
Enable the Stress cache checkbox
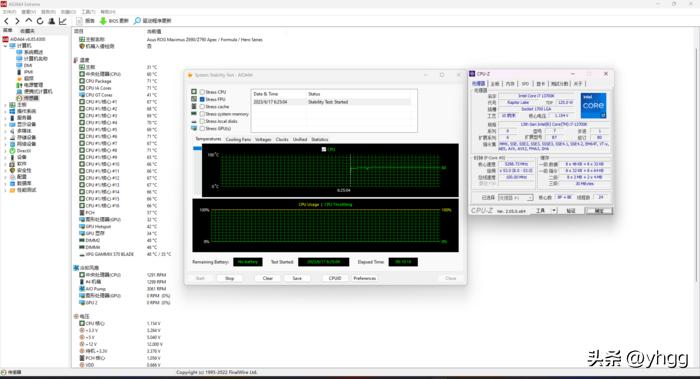point(202,107)
